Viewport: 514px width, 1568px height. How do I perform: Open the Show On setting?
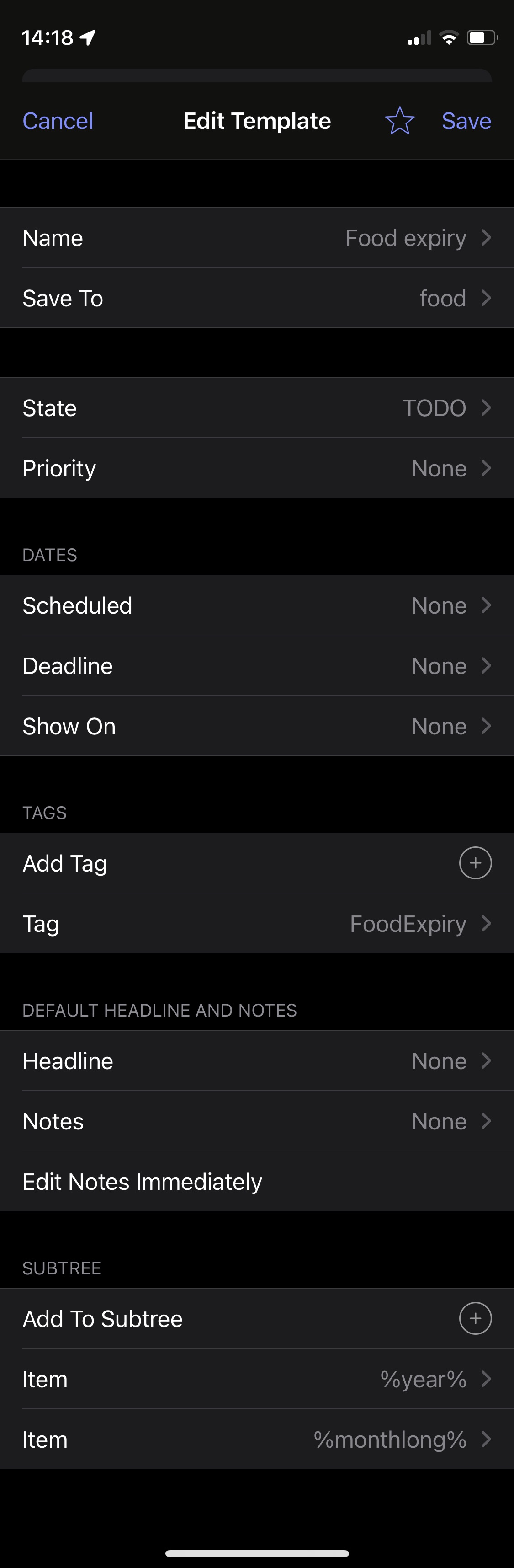point(257,726)
